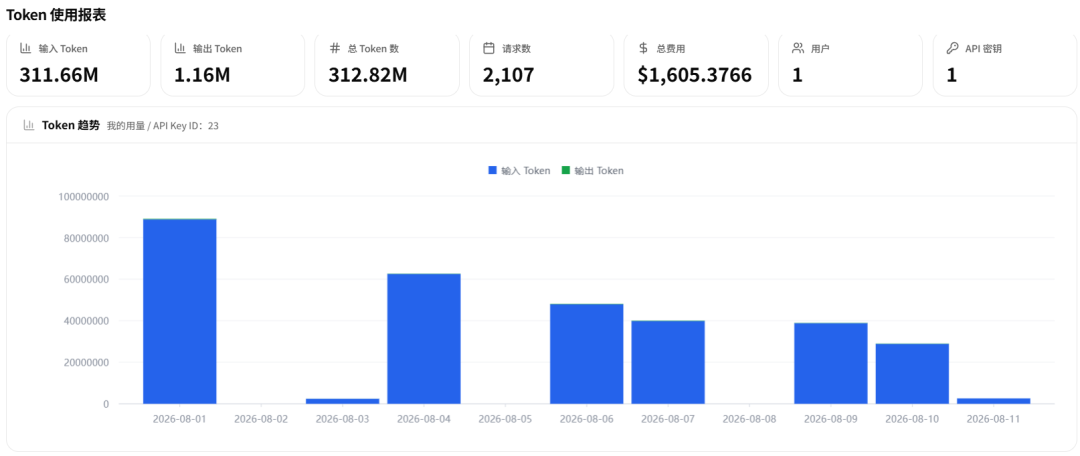Click the chart icon beside Token 趋势 heading
The image size is (1080, 456).
(29, 125)
